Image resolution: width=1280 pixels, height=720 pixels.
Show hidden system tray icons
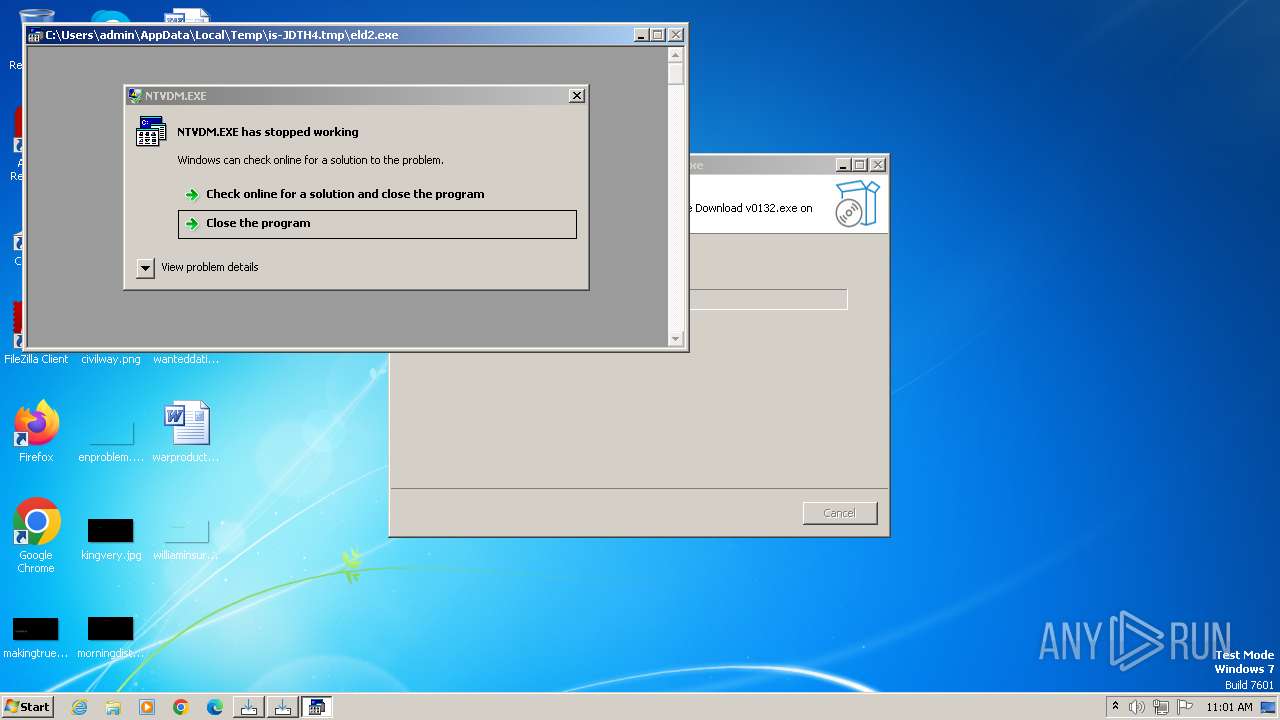[1116, 707]
